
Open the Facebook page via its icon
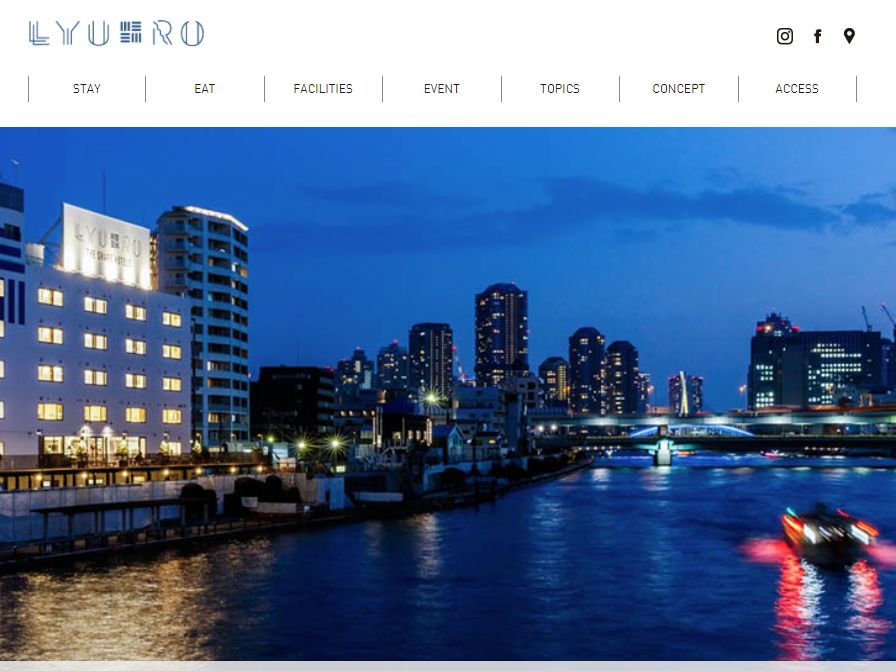818,36
